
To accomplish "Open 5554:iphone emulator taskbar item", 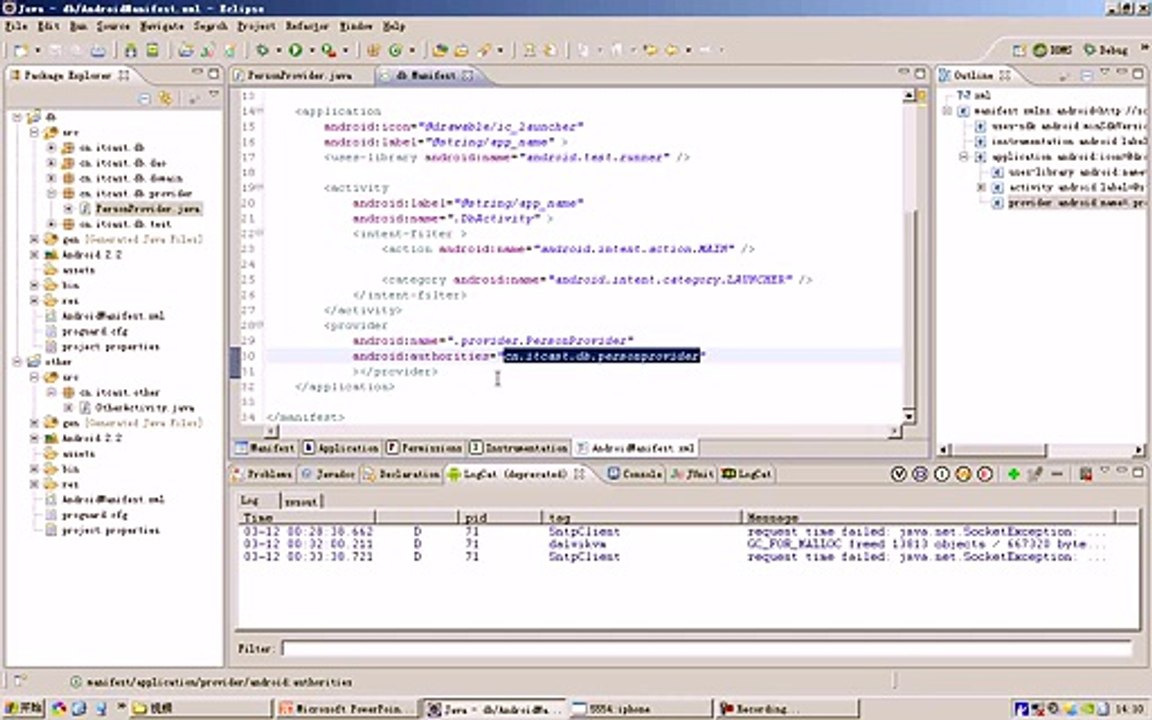I will coord(641,708).
